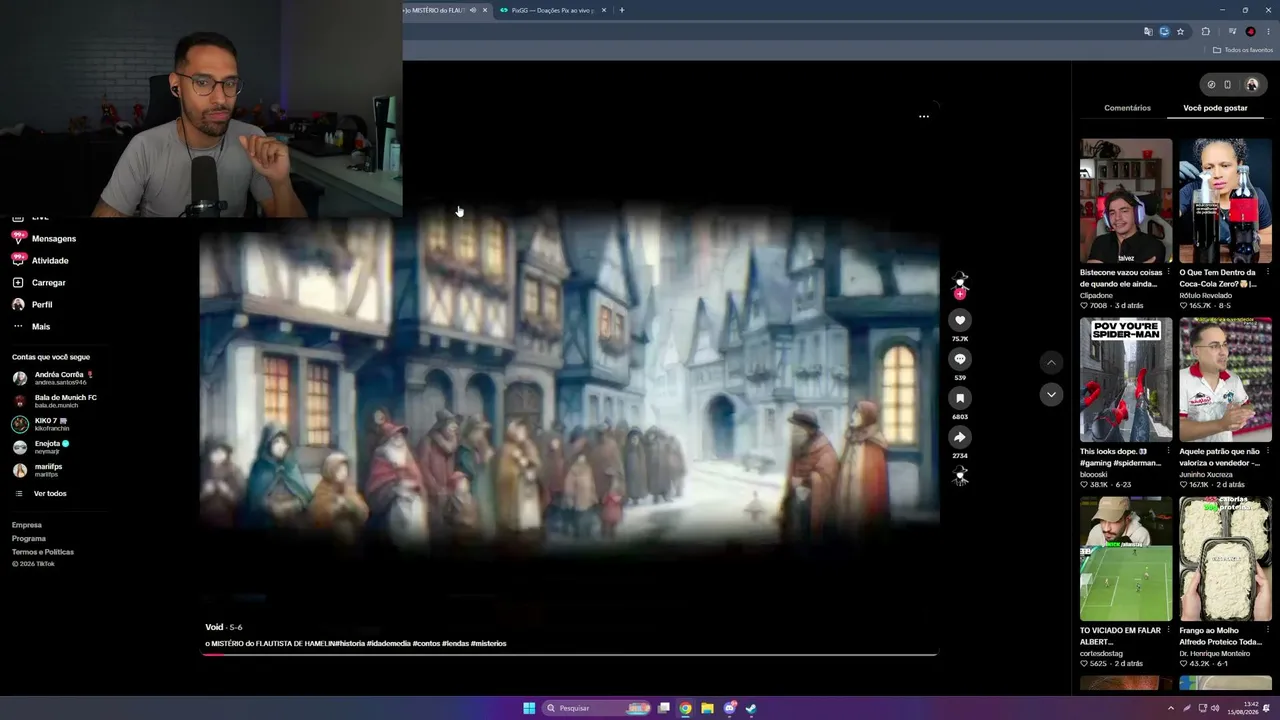1280x720 pixels.
Task: Open the Mensagens inbox icon in sidebar
Action: (x=18, y=238)
